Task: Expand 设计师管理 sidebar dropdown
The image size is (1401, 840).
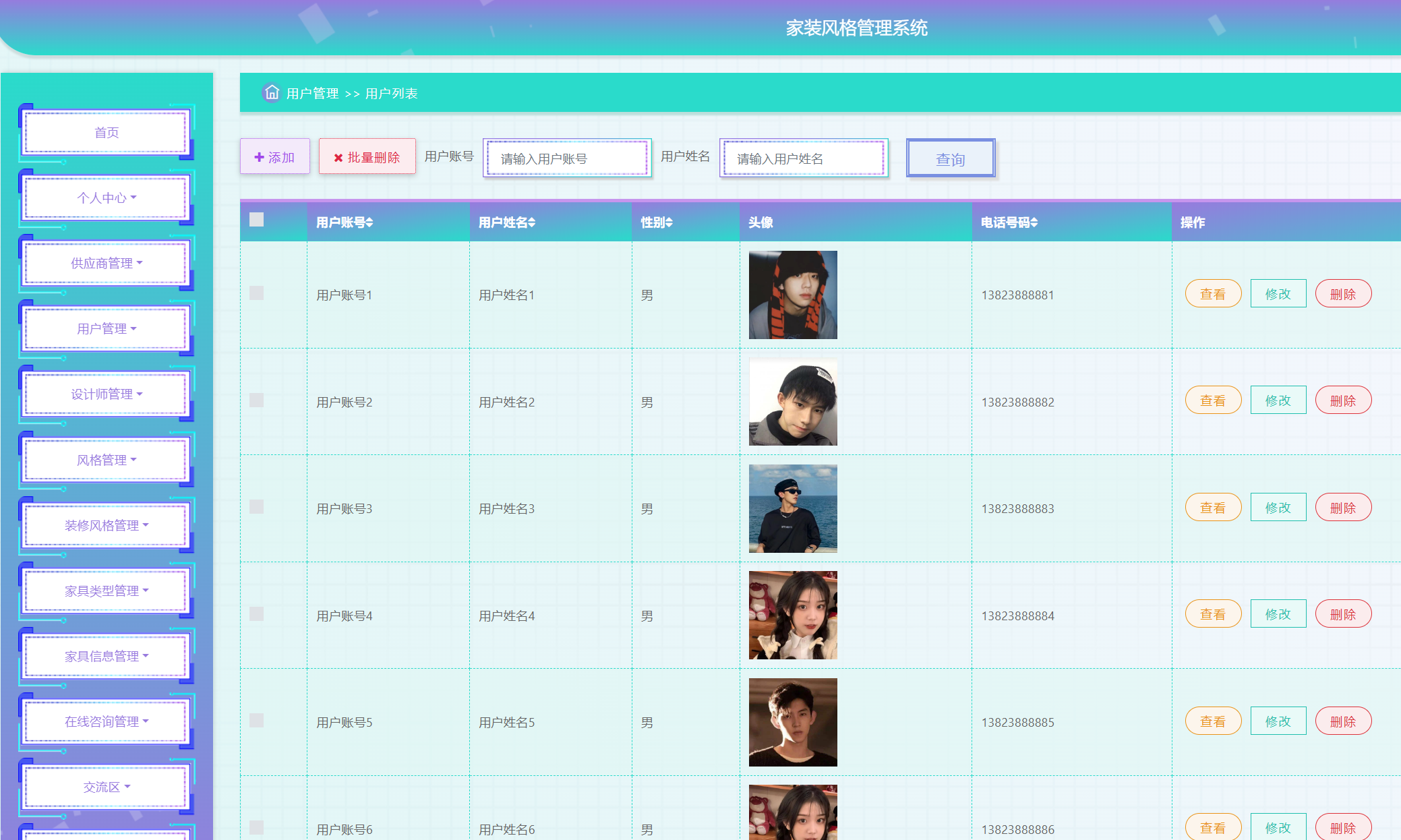Action: pyautogui.click(x=107, y=394)
